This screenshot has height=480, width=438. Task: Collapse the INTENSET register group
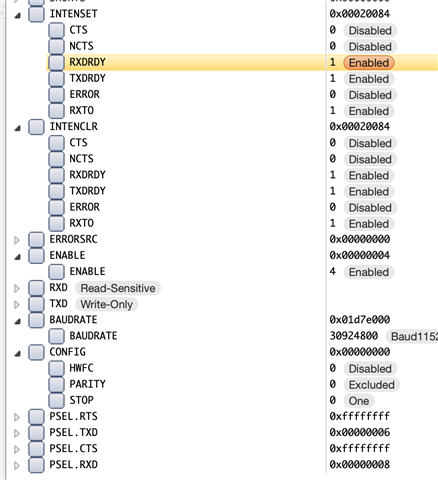pos(18,15)
